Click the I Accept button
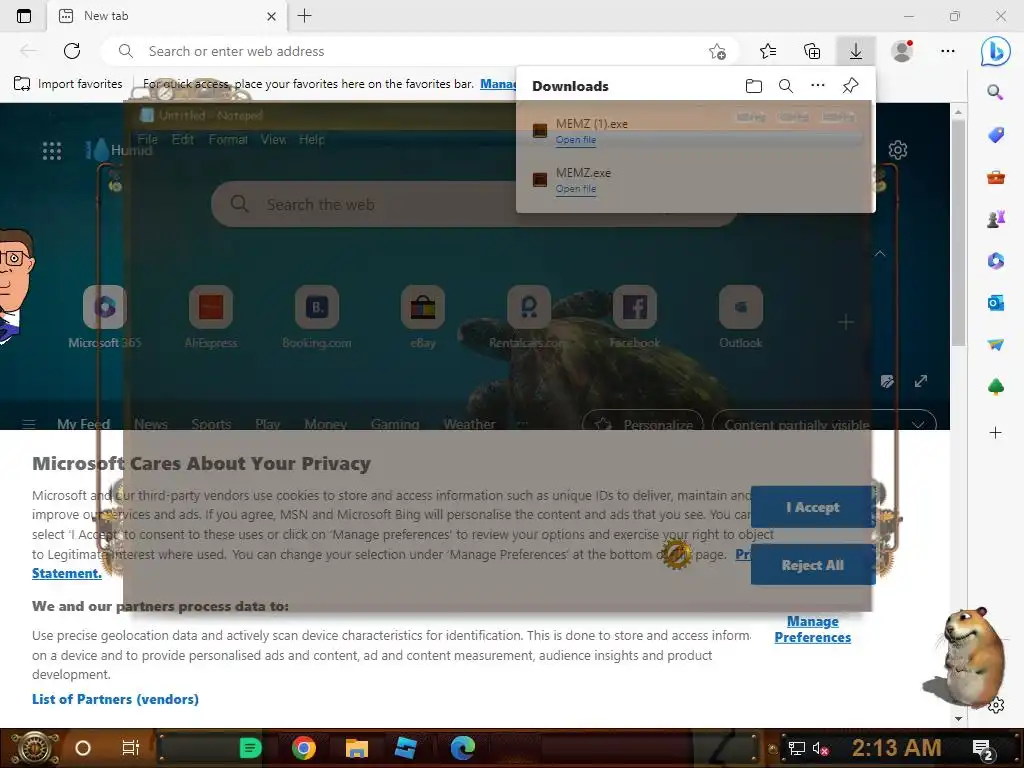 (812, 507)
